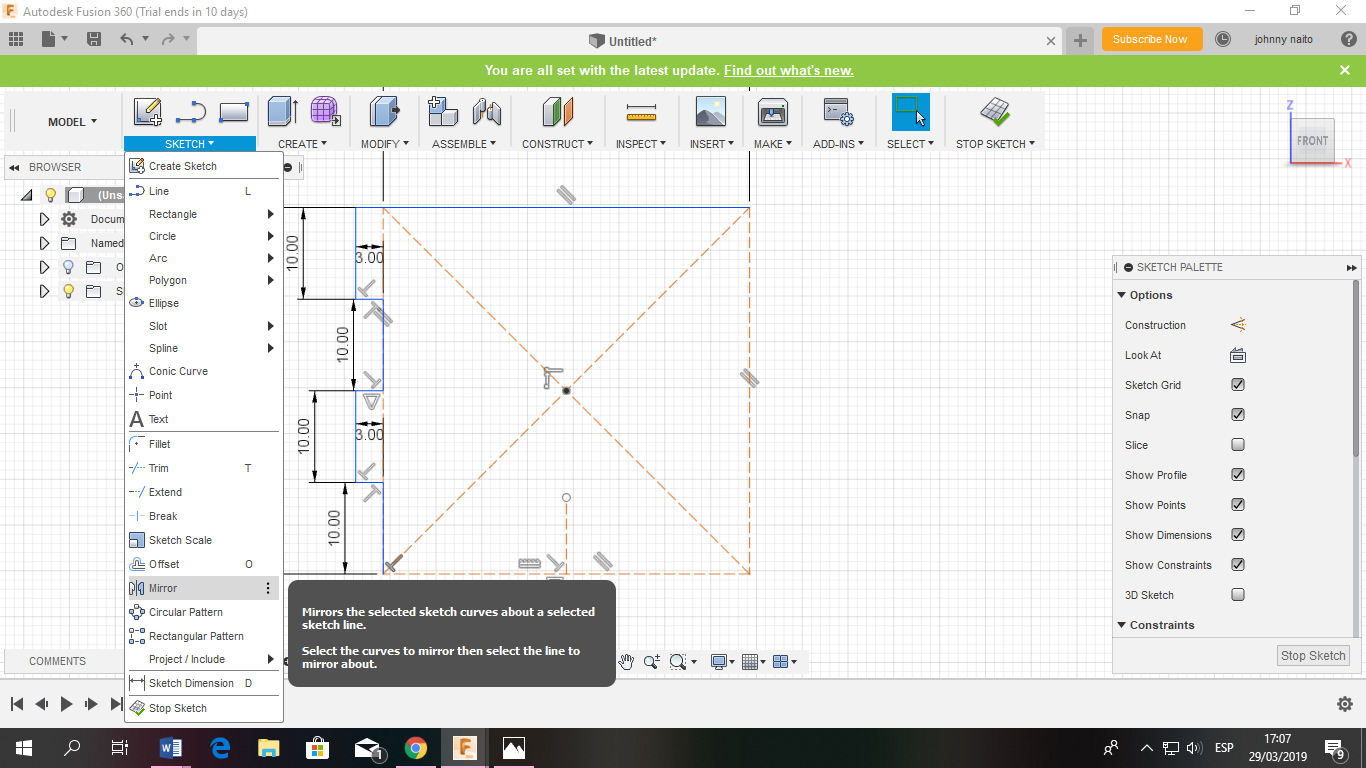Image resolution: width=1366 pixels, height=768 pixels.
Task: Click the New Component icon under Assemble
Action: pos(443,112)
